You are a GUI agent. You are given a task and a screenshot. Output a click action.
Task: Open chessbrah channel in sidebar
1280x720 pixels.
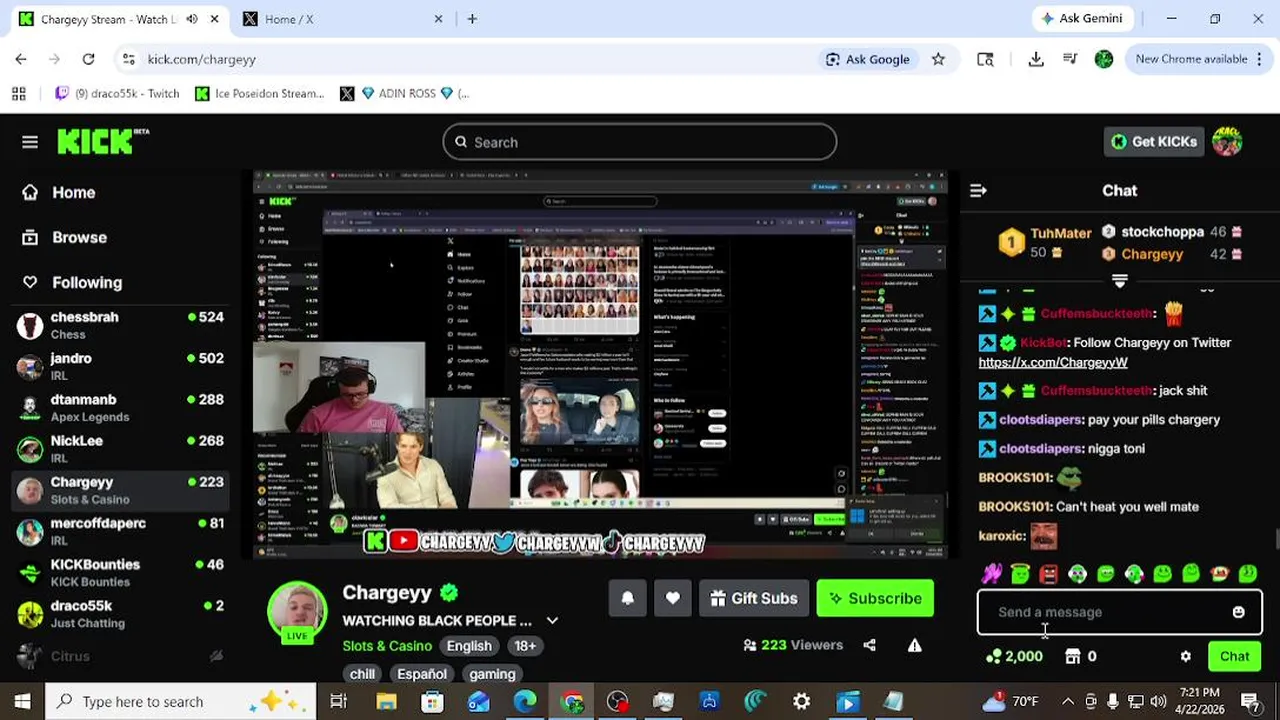click(120, 325)
